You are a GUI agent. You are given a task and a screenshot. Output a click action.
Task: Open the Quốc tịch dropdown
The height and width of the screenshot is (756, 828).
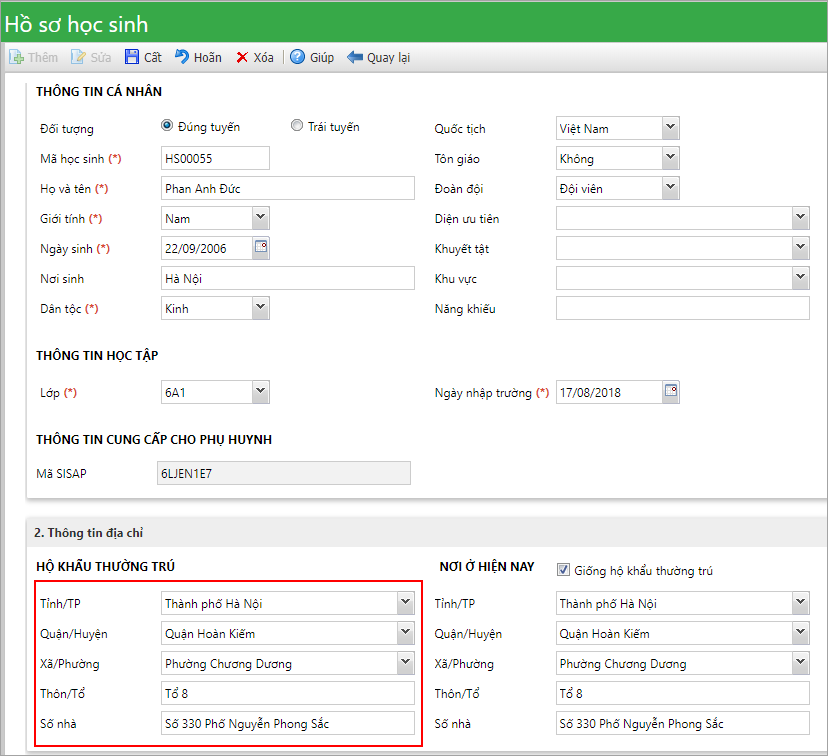(x=670, y=128)
